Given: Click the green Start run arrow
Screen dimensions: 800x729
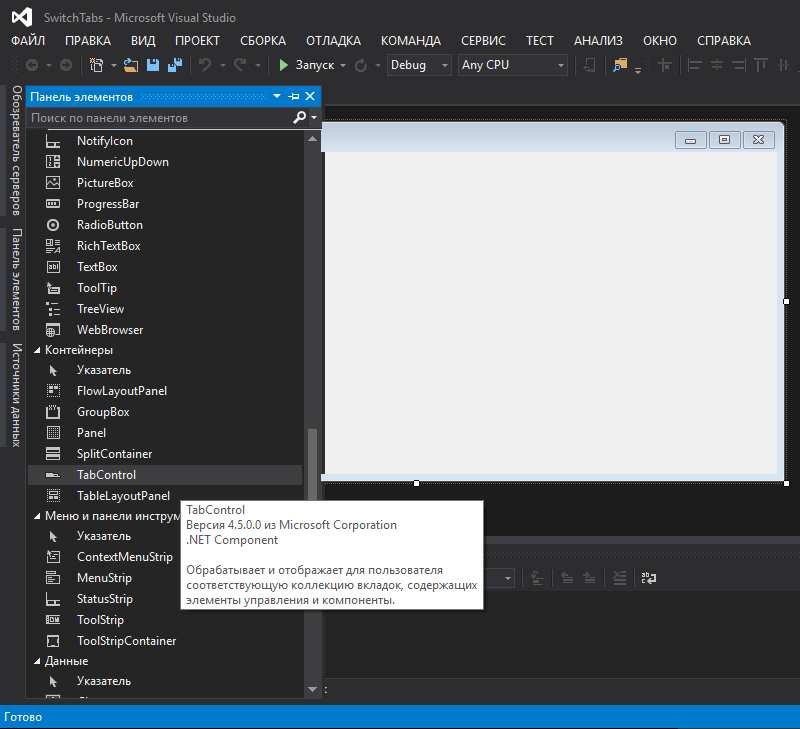Looking at the screenshot, I should tap(283, 65).
